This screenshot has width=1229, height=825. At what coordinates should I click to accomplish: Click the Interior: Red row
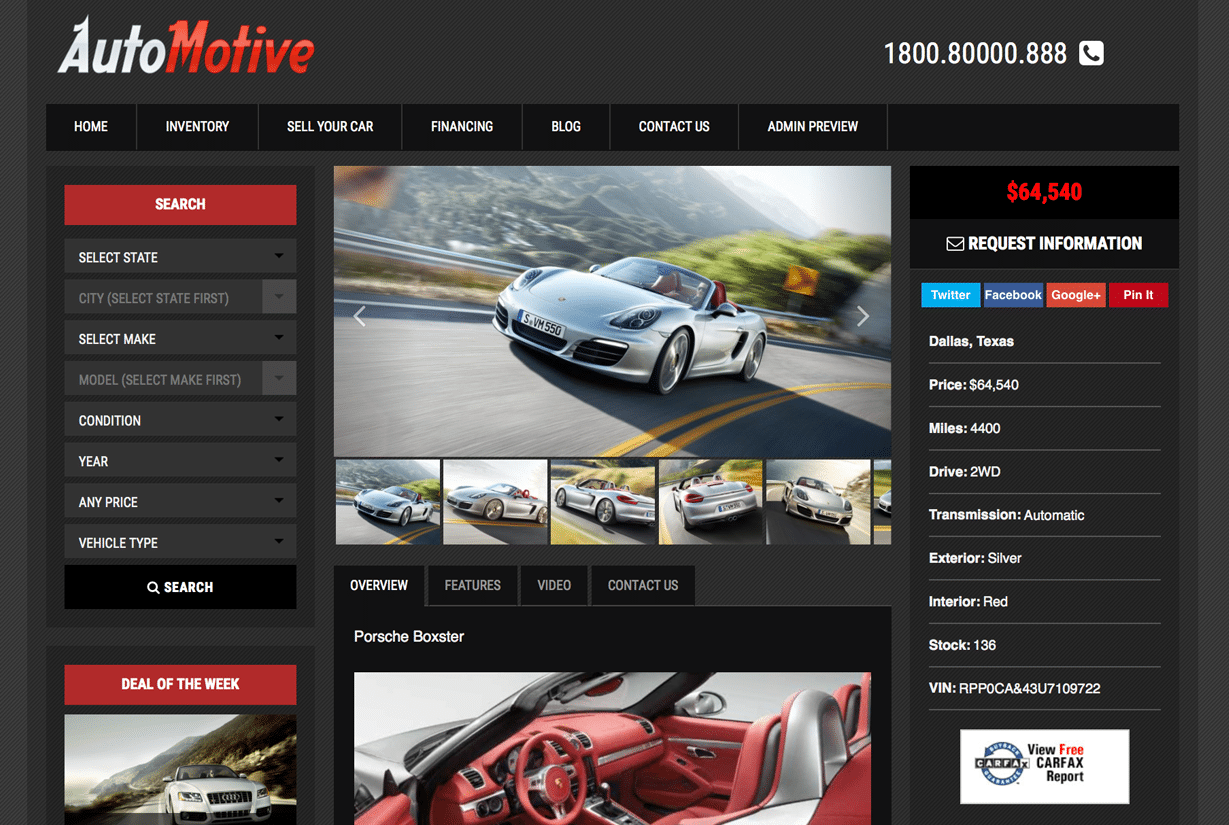pos(1045,601)
